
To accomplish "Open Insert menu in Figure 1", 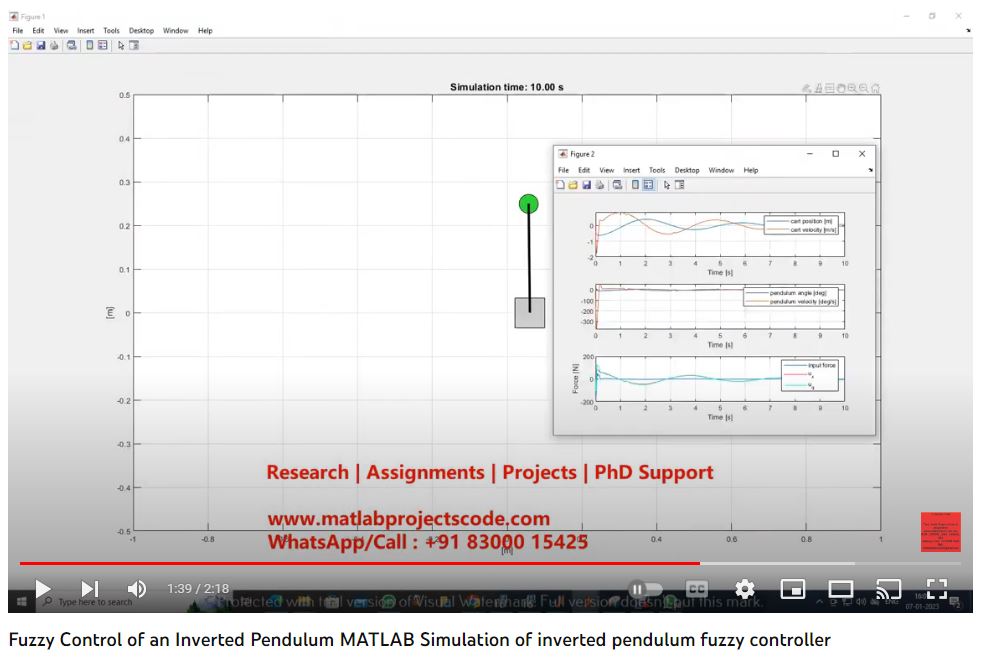I will pyautogui.click(x=86, y=30).
